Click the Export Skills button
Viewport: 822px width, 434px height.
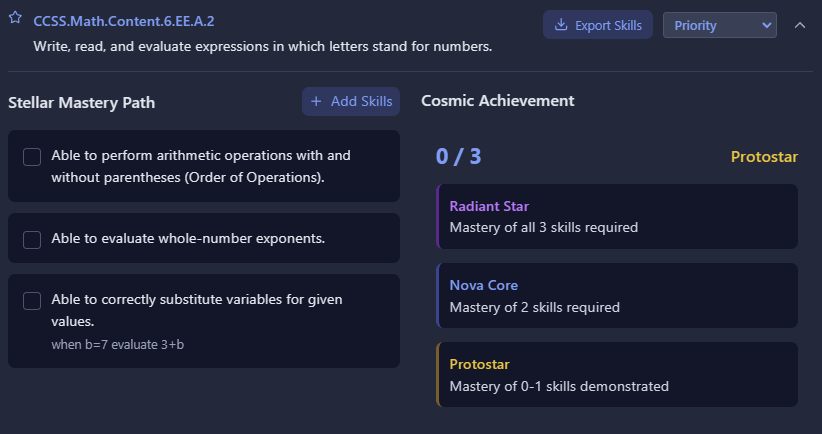click(x=598, y=25)
